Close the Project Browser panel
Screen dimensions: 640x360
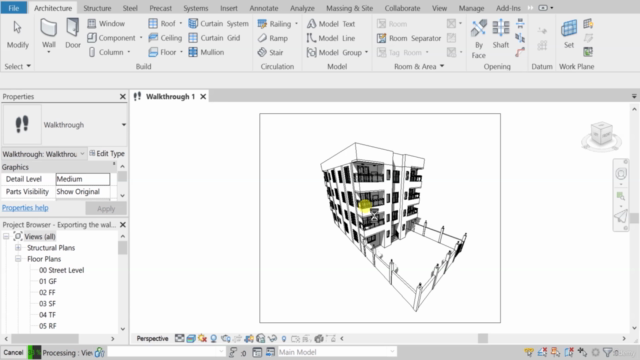pos(122,225)
